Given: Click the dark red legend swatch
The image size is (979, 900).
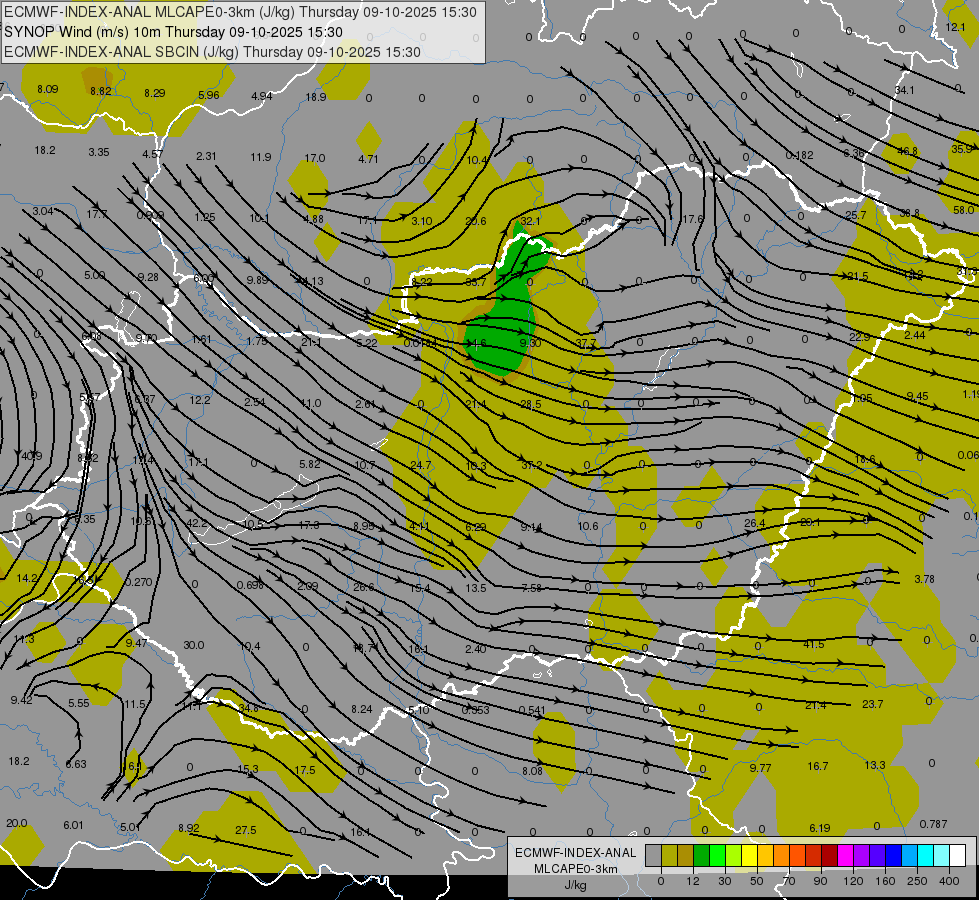Looking at the screenshot, I should [830, 856].
